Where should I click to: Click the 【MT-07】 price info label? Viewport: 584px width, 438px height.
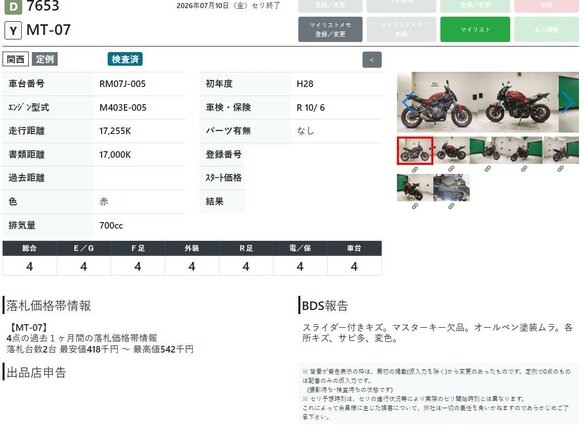click(28, 328)
